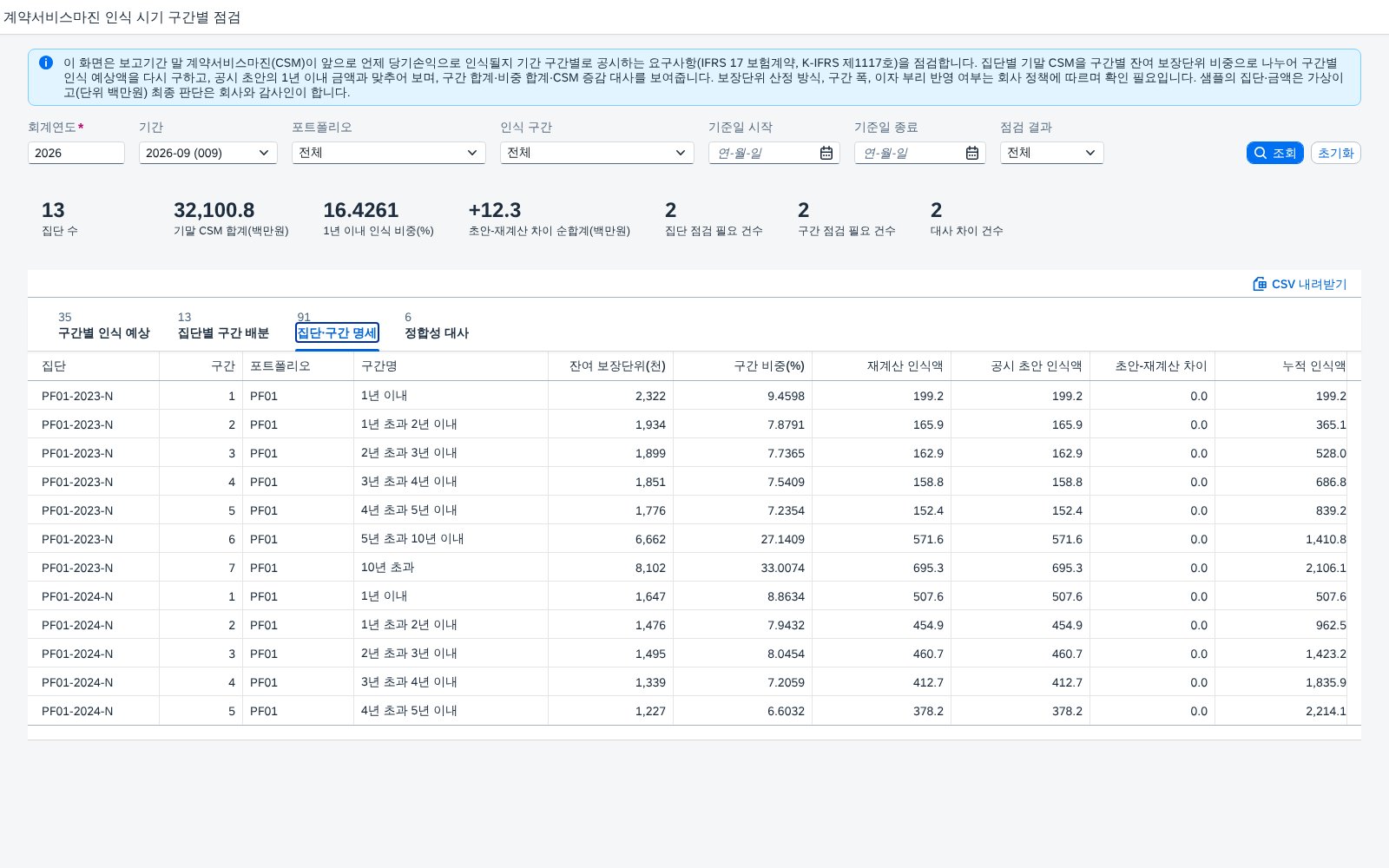1389x868 pixels.
Task: Click the 조회 search button
Action: point(1274,153)
